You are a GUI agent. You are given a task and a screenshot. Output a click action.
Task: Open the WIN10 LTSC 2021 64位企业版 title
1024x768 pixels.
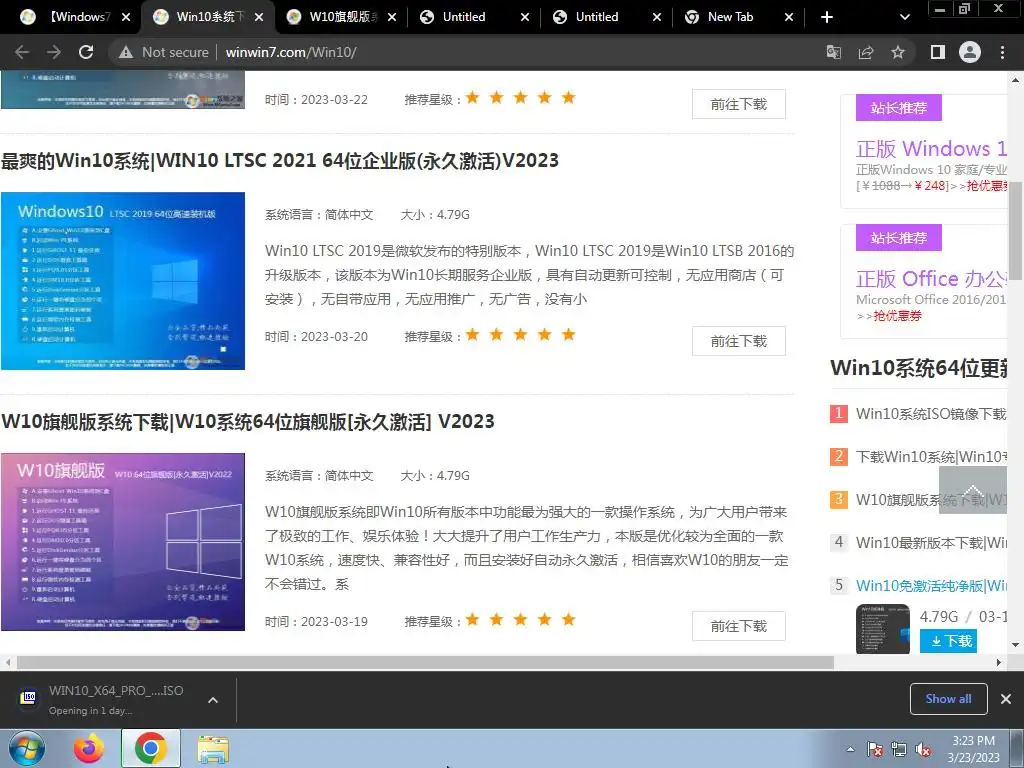(280, 161)
